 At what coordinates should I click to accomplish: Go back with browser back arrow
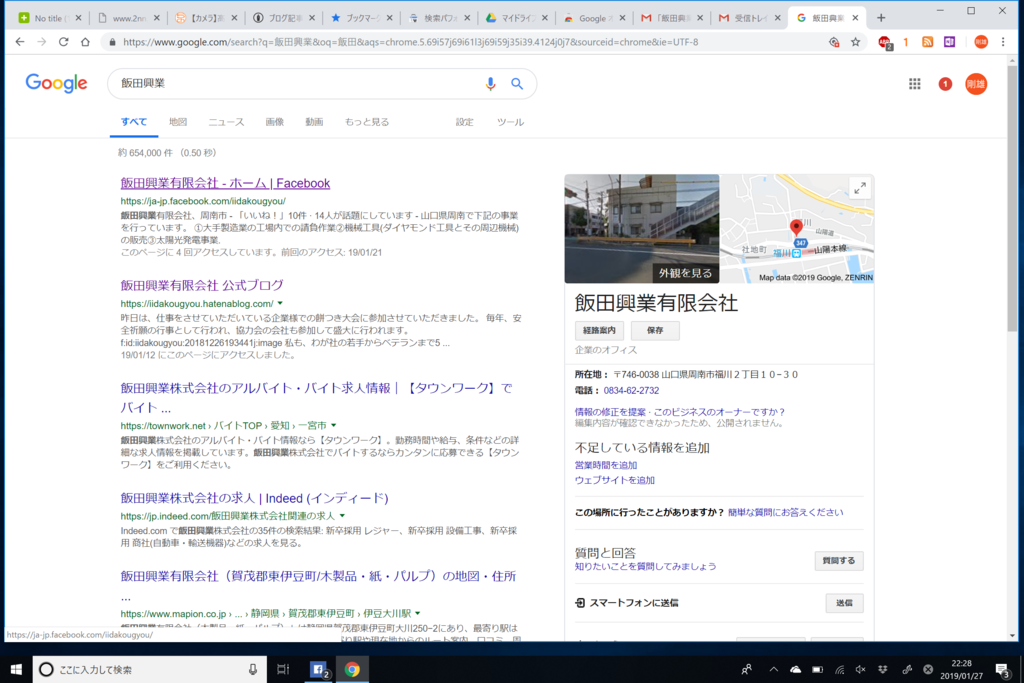point(20,42)
